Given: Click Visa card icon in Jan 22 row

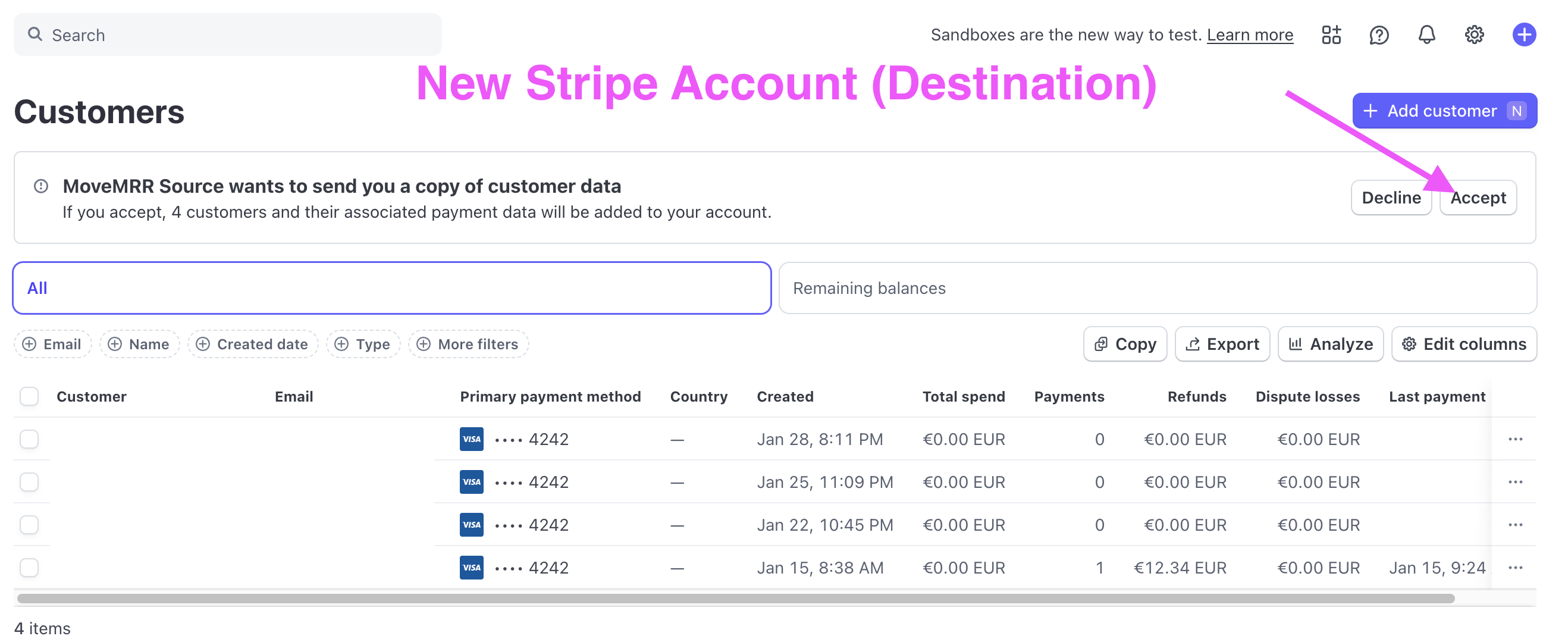Looking at the screenshot, I should [471, 524].
